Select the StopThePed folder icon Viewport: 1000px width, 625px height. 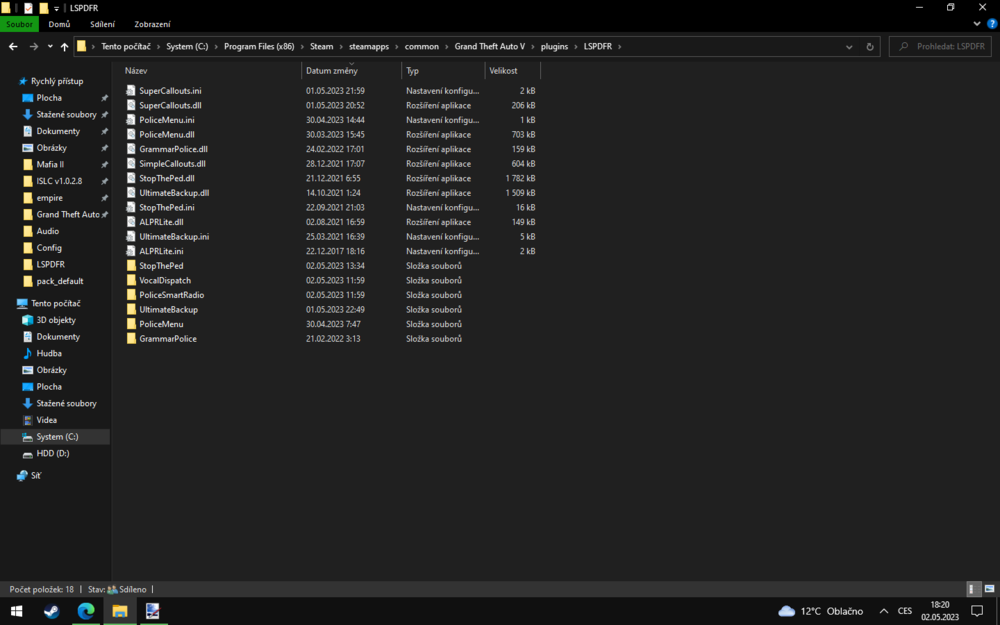[x=131, y=266]
